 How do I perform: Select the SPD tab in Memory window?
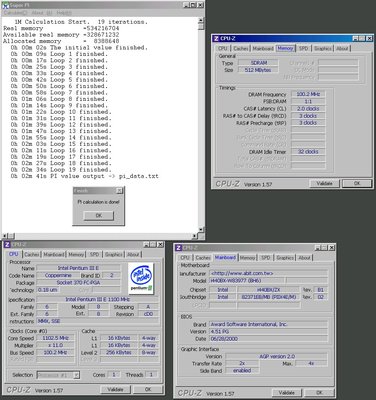303,48
